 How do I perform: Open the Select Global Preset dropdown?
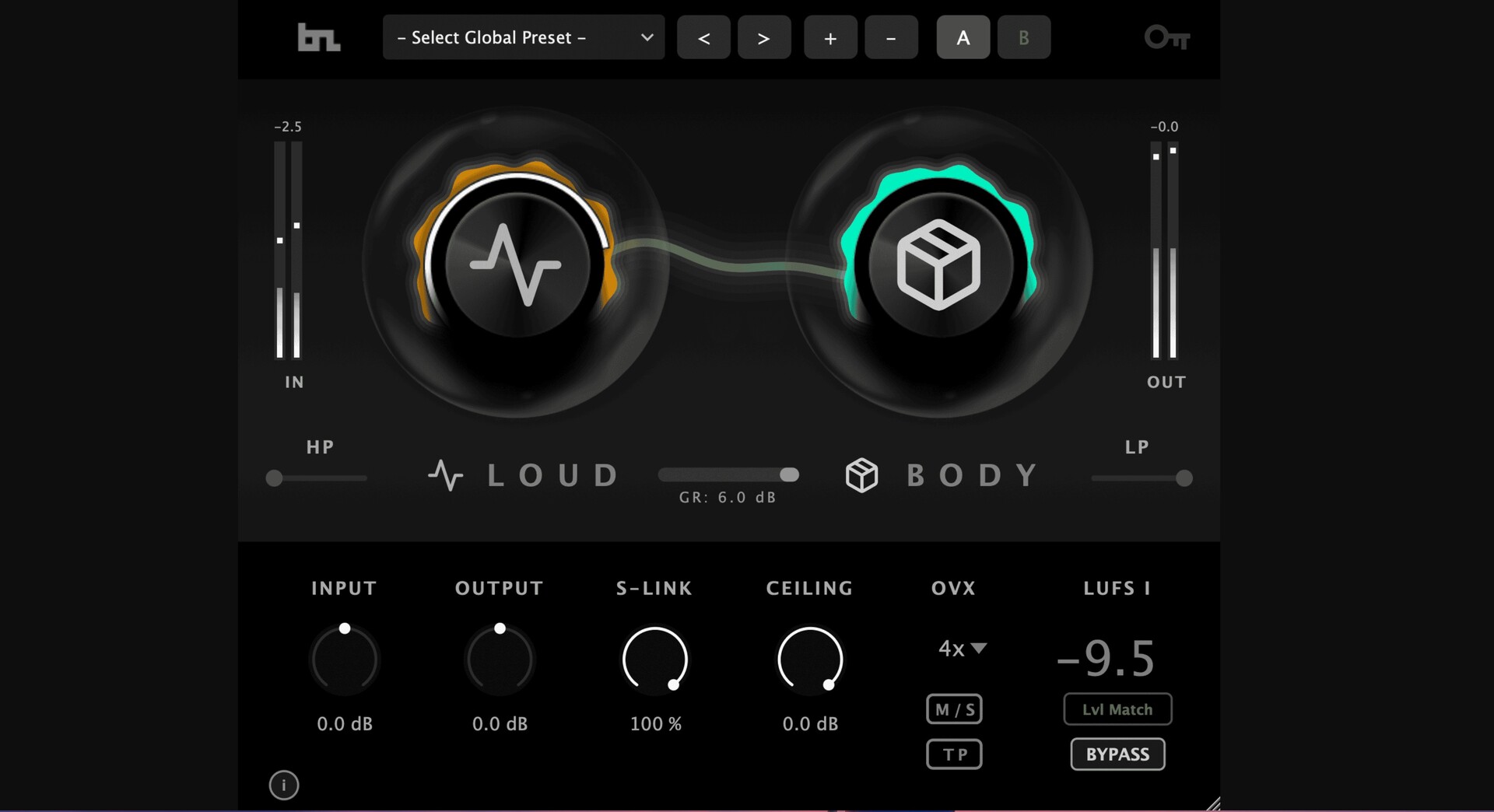click(x=524, y=37)
